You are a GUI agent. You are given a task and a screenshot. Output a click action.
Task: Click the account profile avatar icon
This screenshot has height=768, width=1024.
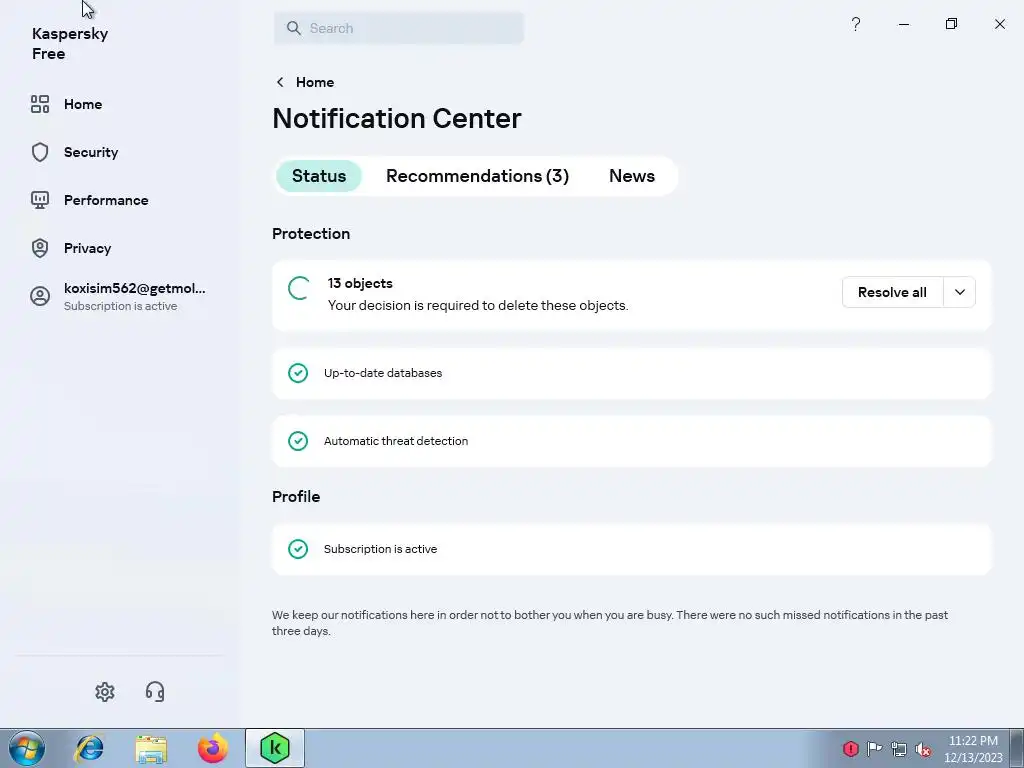pos(40,296)
